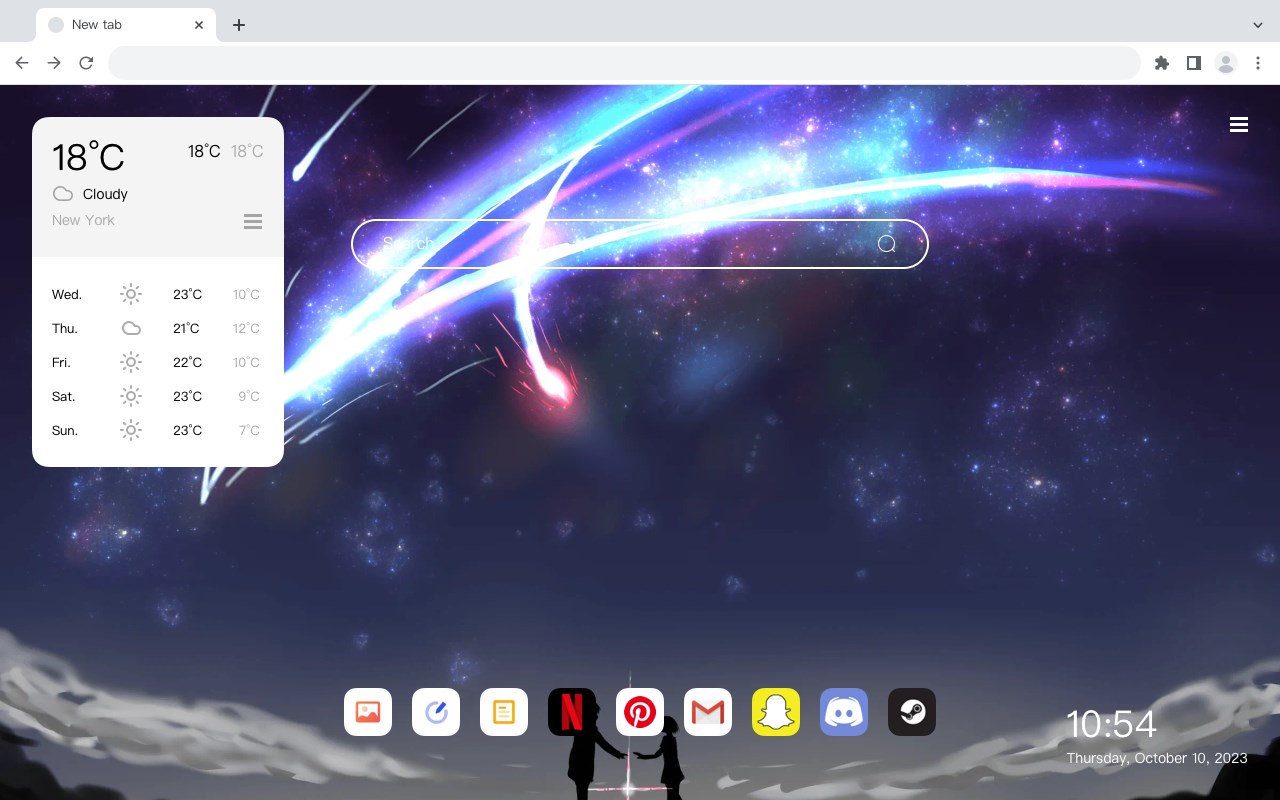Click the Thu. forecast day label
Viewport: 1280px width, 800px height.
pyautogui.click(x=65, y=328)
